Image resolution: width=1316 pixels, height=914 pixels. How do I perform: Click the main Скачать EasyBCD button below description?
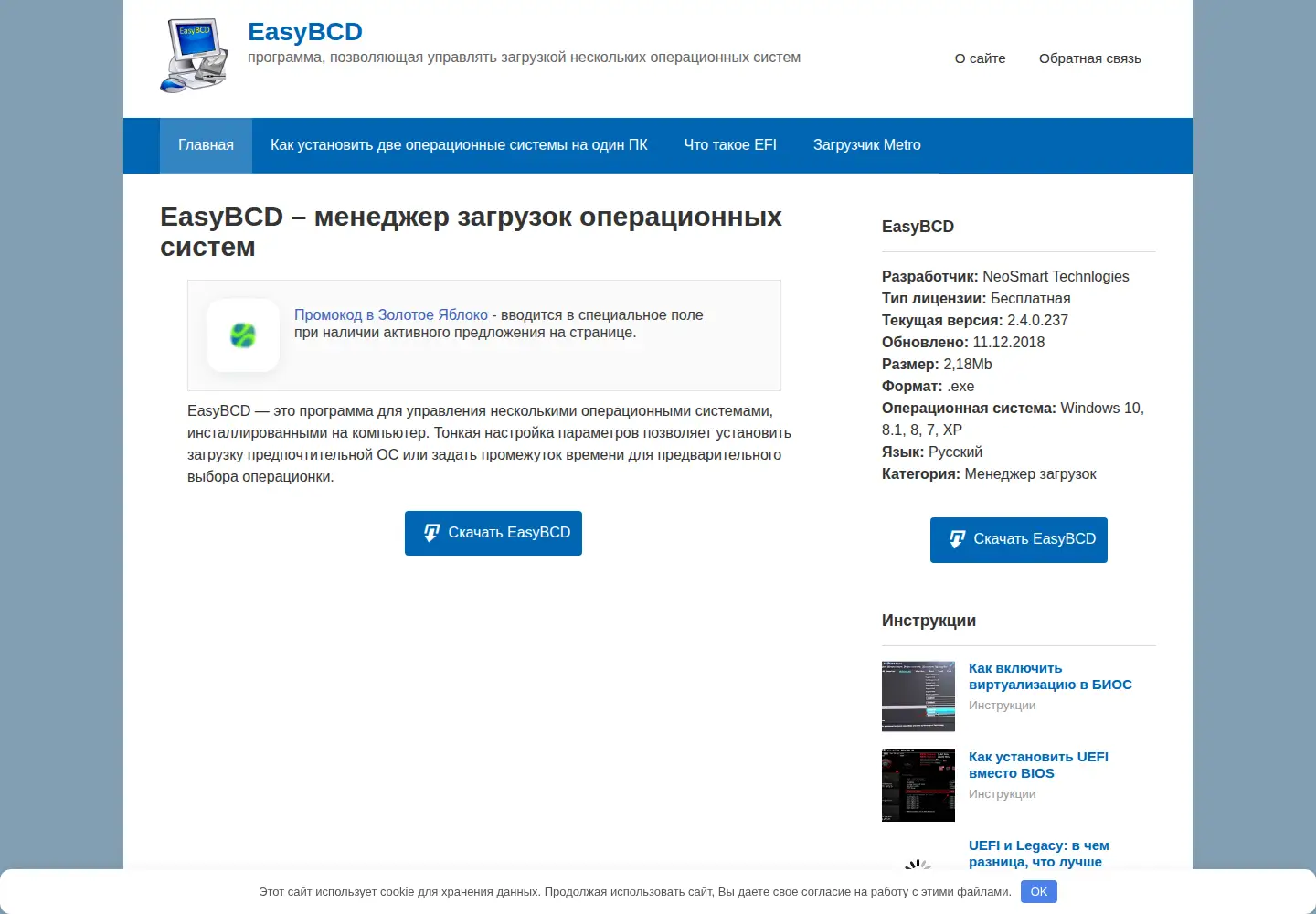click(x=493, y=533)
